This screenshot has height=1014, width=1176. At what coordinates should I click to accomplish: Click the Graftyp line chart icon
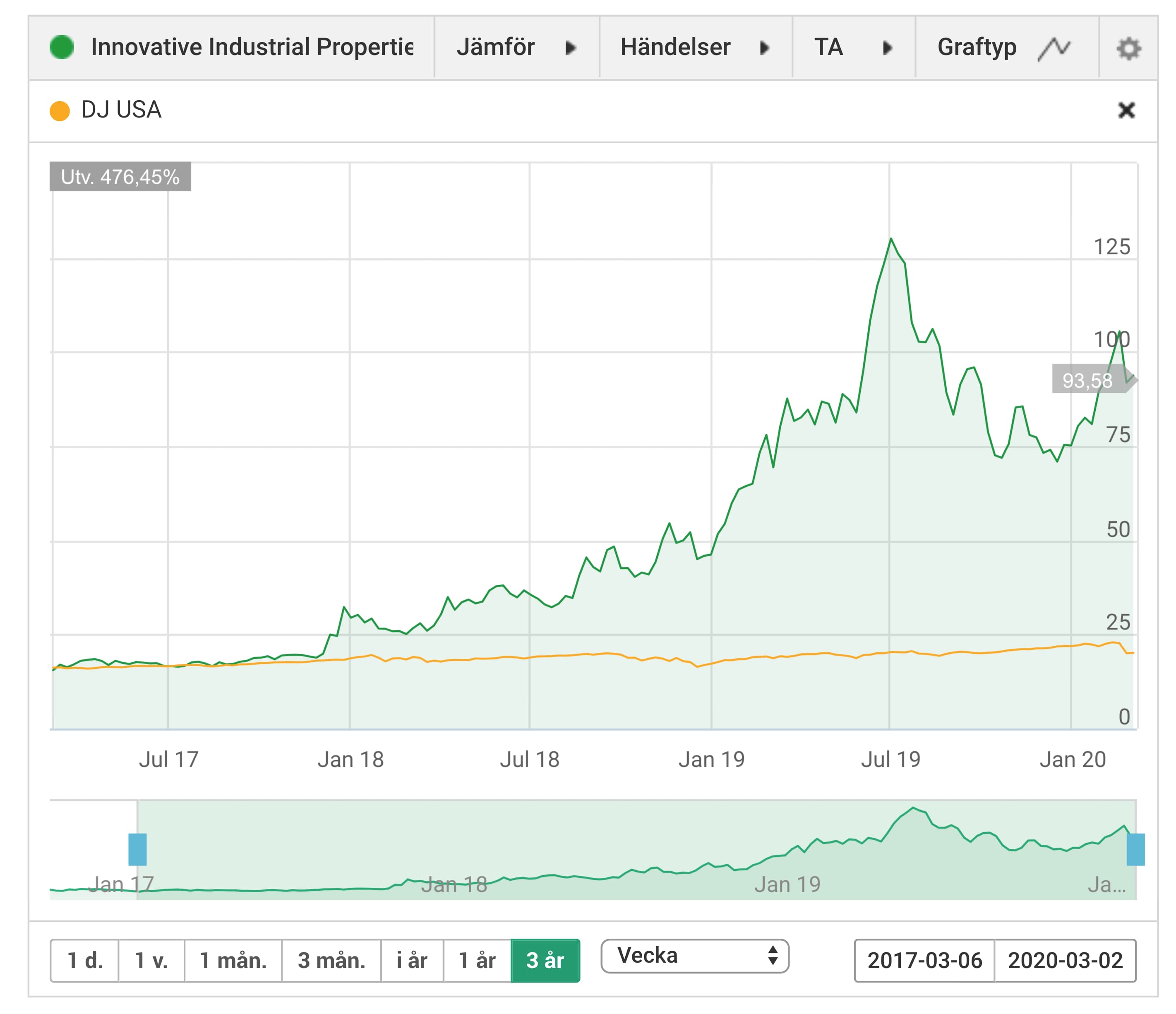[x=1054, y=49]
